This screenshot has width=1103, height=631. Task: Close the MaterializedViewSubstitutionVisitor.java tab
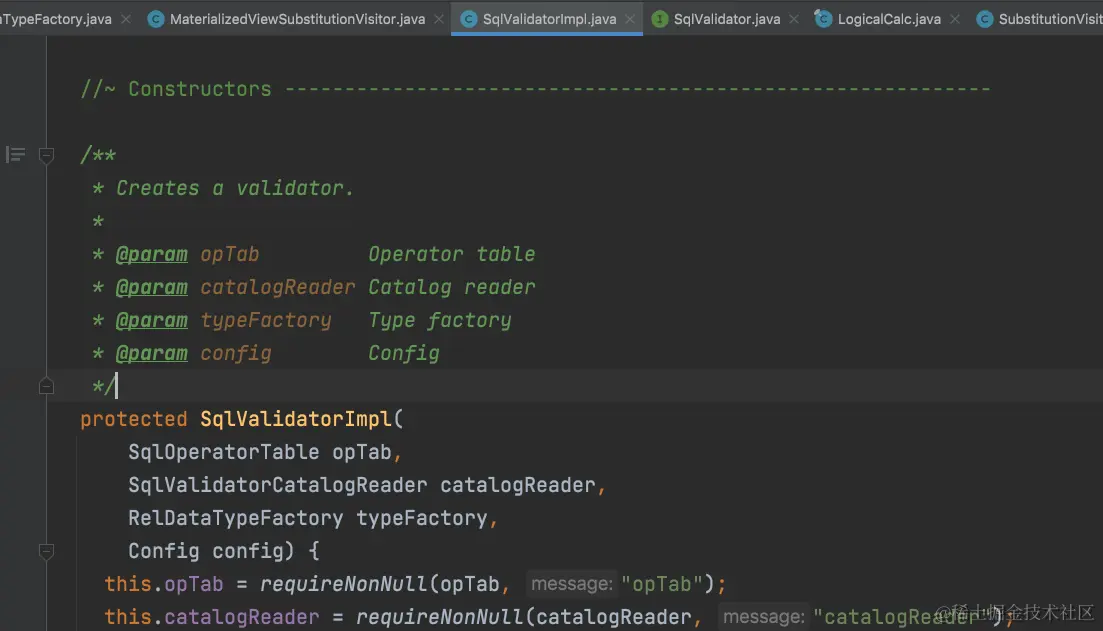click(439, 19)
